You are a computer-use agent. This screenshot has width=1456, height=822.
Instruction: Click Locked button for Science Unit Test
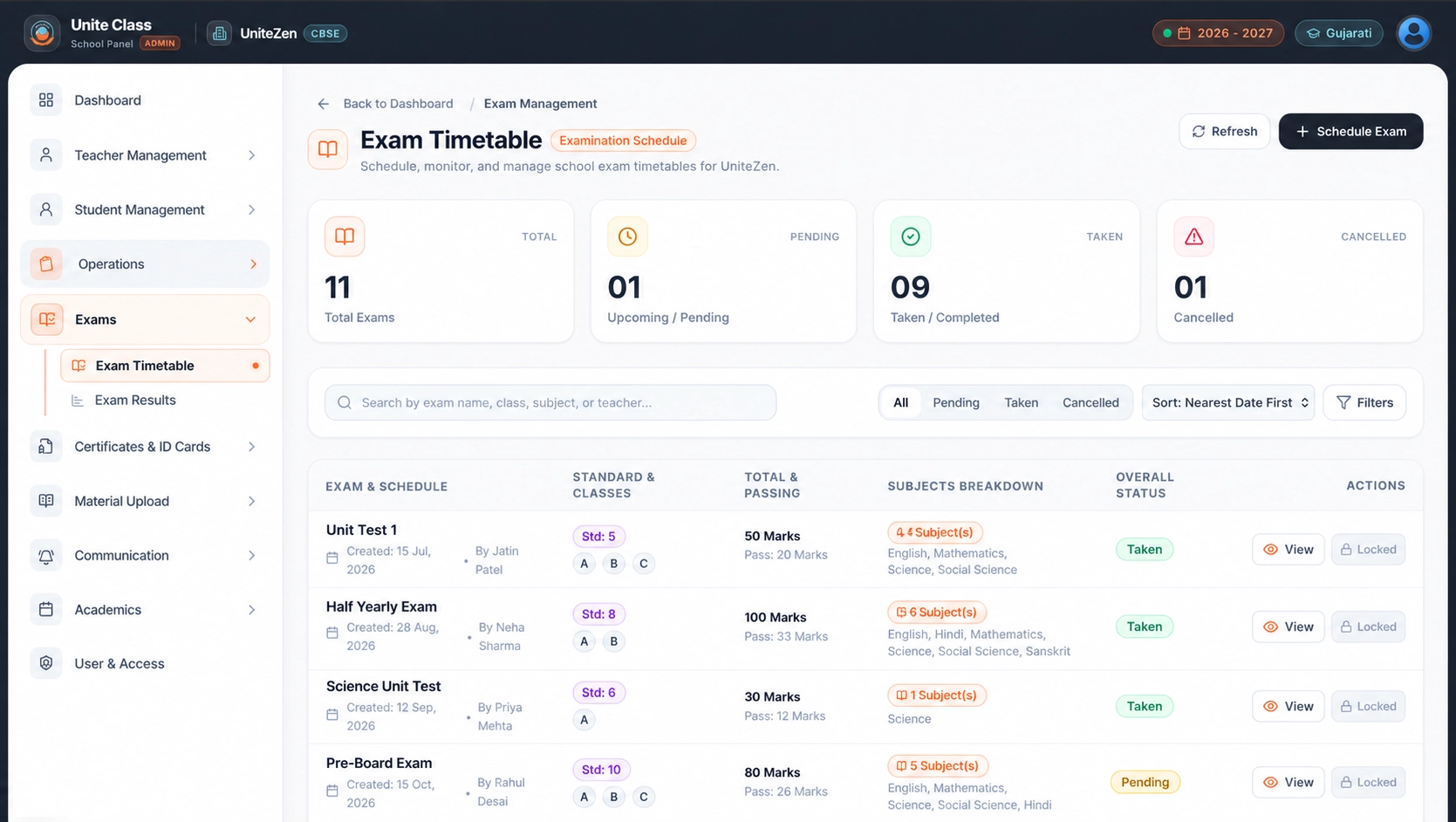(x=1368, y=706)
